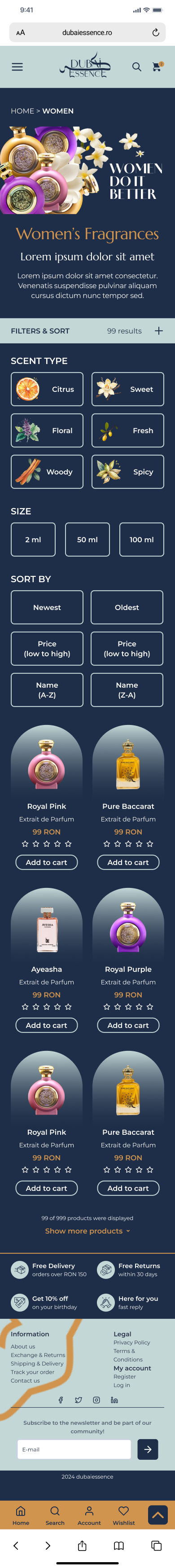Add Royal Purple to cart
Screen dimensions: 175x1568
128,1025
